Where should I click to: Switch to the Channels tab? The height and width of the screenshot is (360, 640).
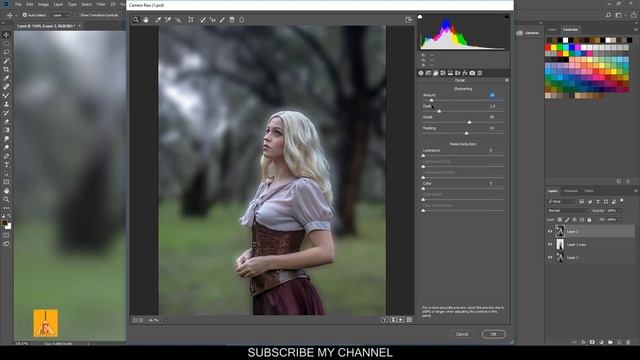(571, 191)
